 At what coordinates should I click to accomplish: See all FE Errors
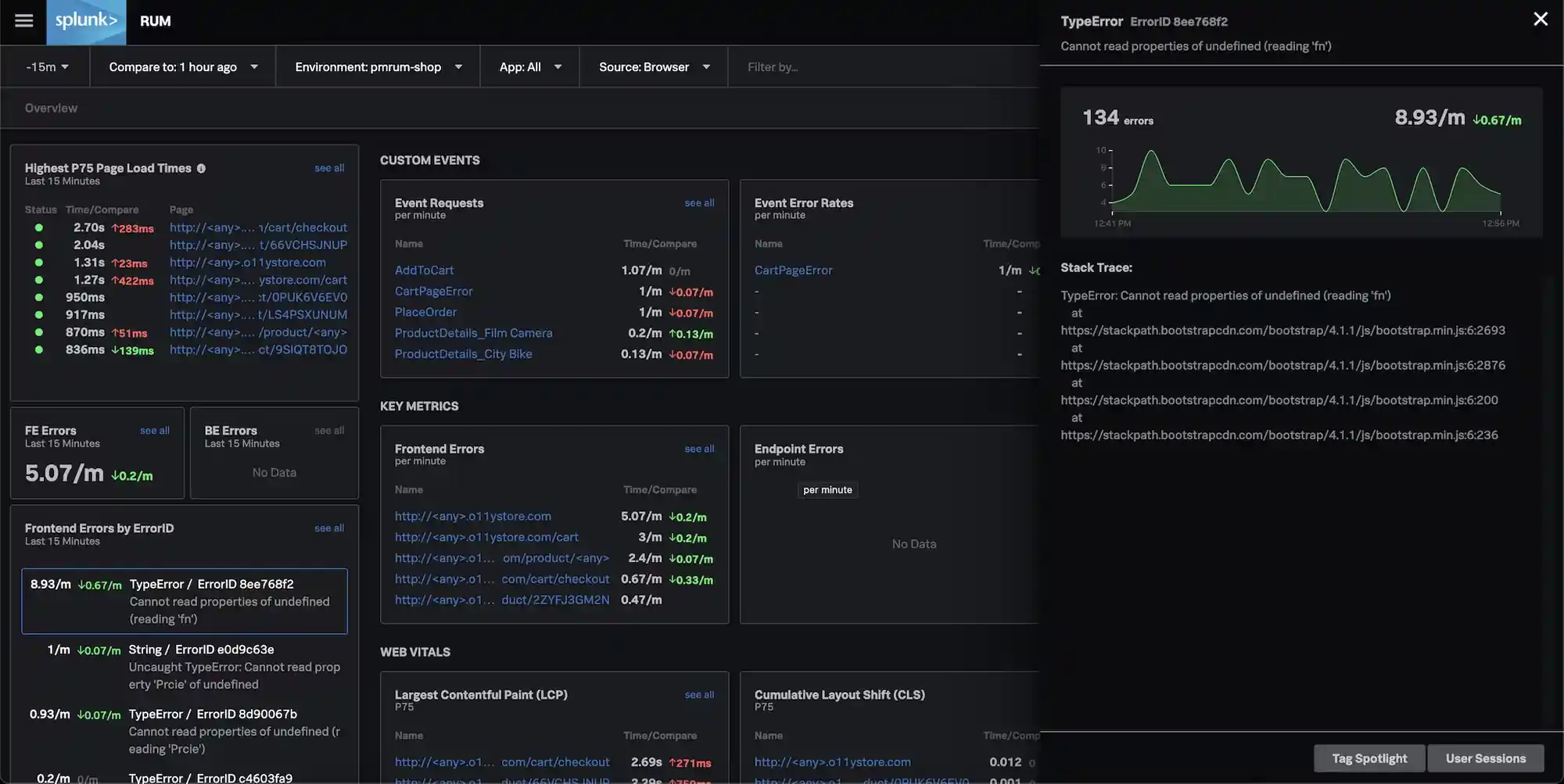click(x=155, y=431)
